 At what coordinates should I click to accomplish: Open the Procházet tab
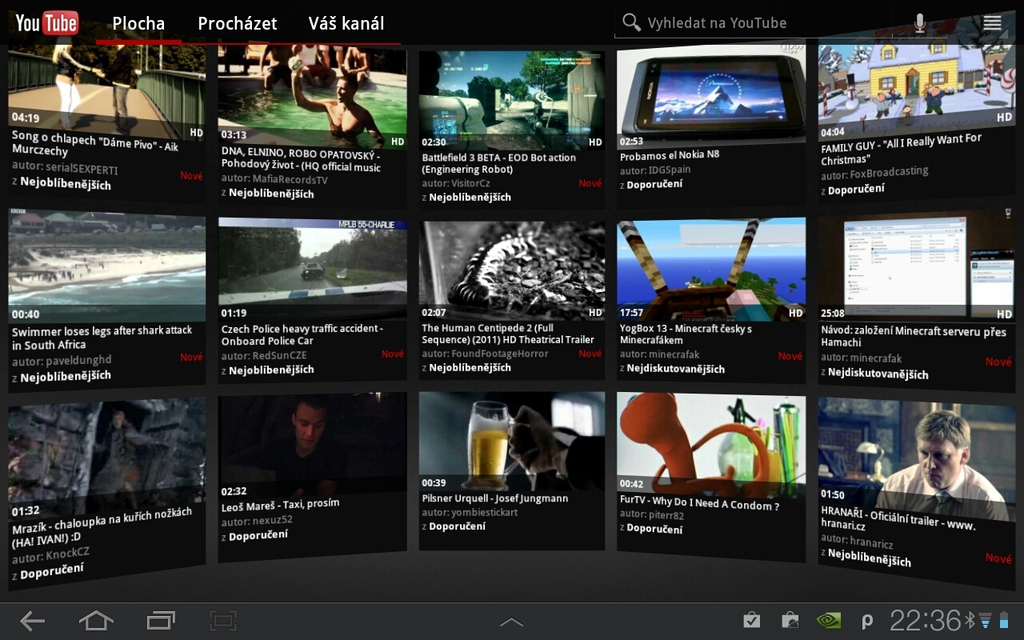(237, 22)
